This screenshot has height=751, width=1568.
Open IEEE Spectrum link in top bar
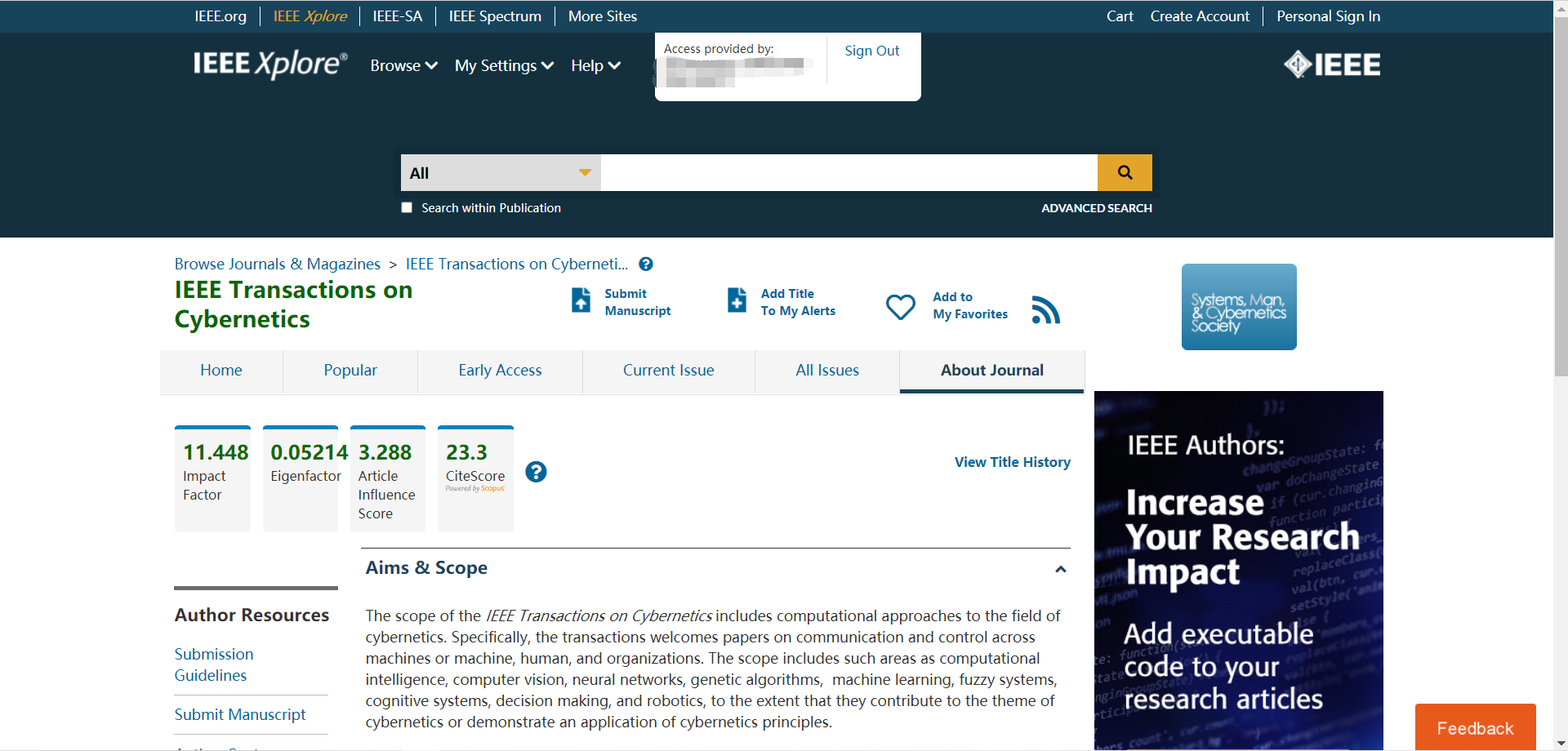[495, 16]
